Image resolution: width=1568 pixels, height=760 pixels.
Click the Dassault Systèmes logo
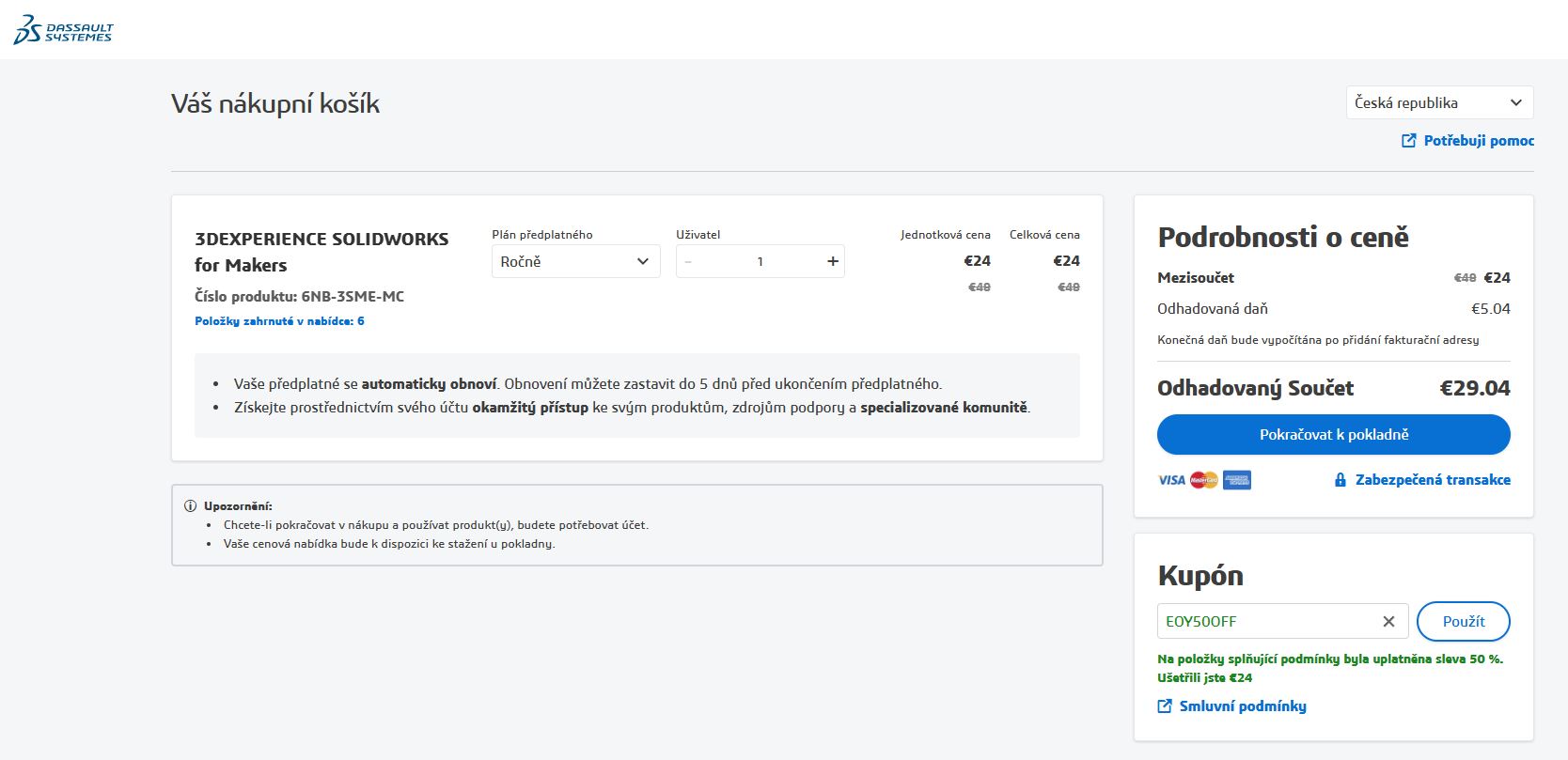coord(63,29)
